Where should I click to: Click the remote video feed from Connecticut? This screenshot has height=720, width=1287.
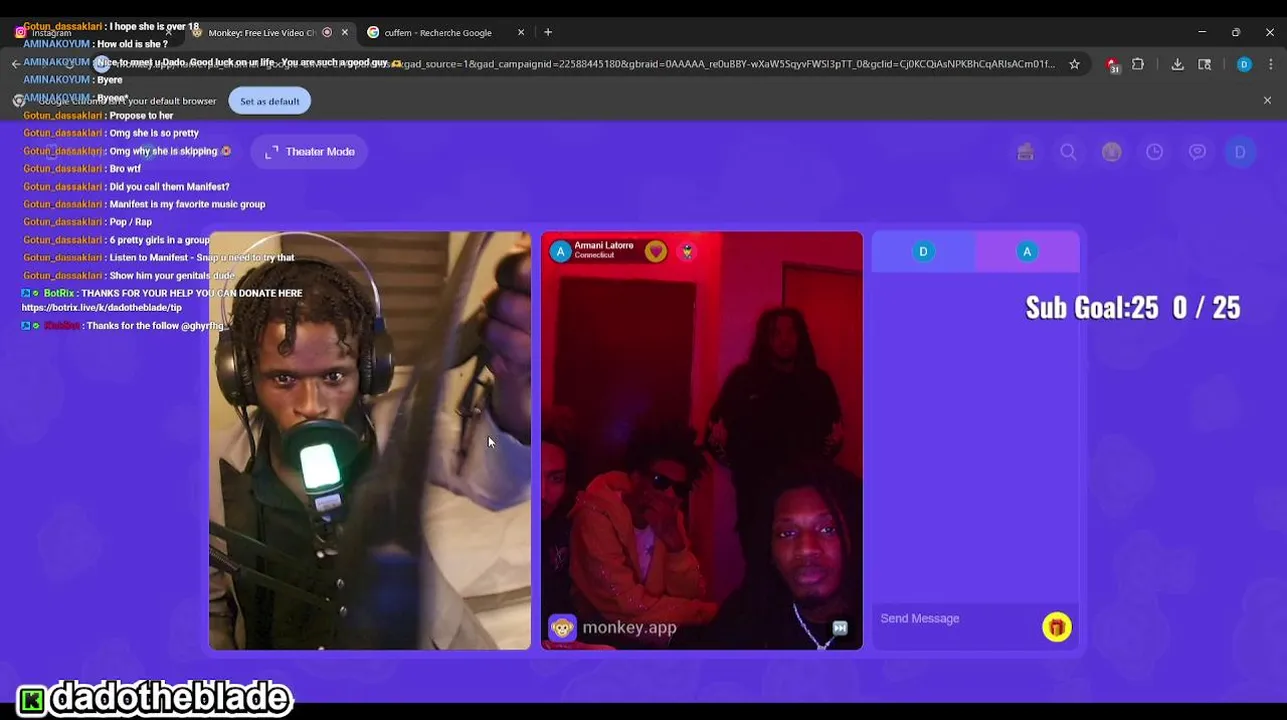tap(701, 441)
